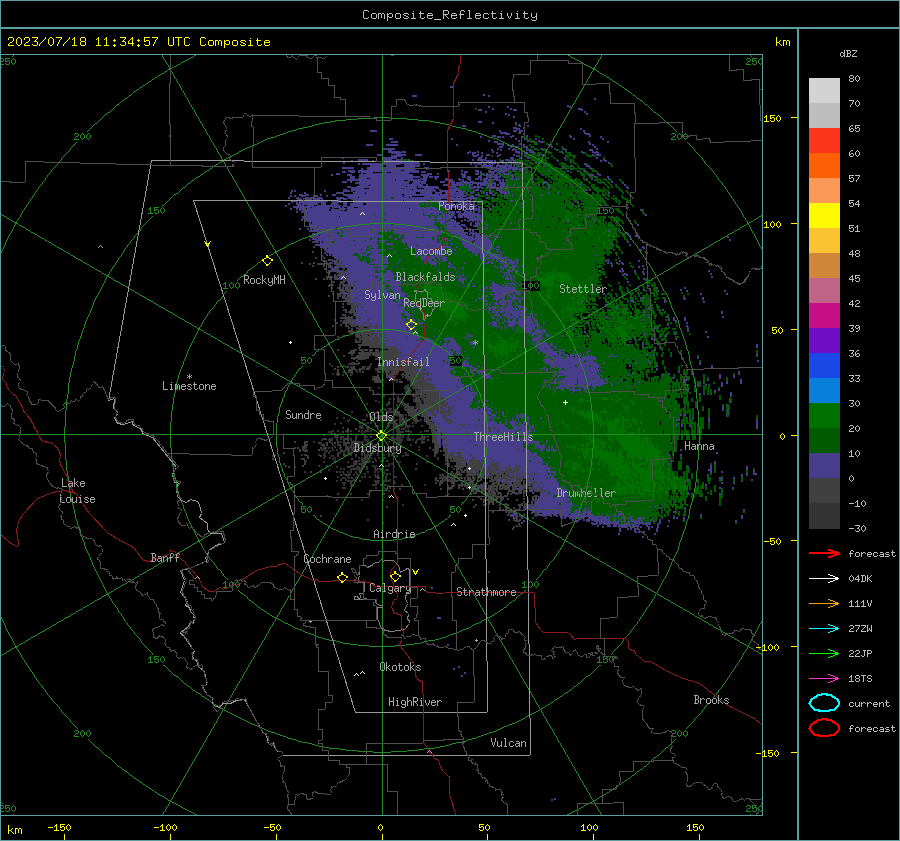Click the Limestone label
Image resolution: width=900 pixels, height=841 pixels.
click(189, 386)
